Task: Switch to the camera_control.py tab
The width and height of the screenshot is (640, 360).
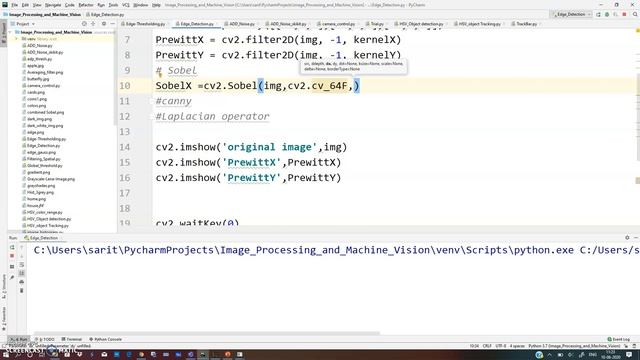Action: 338,24
